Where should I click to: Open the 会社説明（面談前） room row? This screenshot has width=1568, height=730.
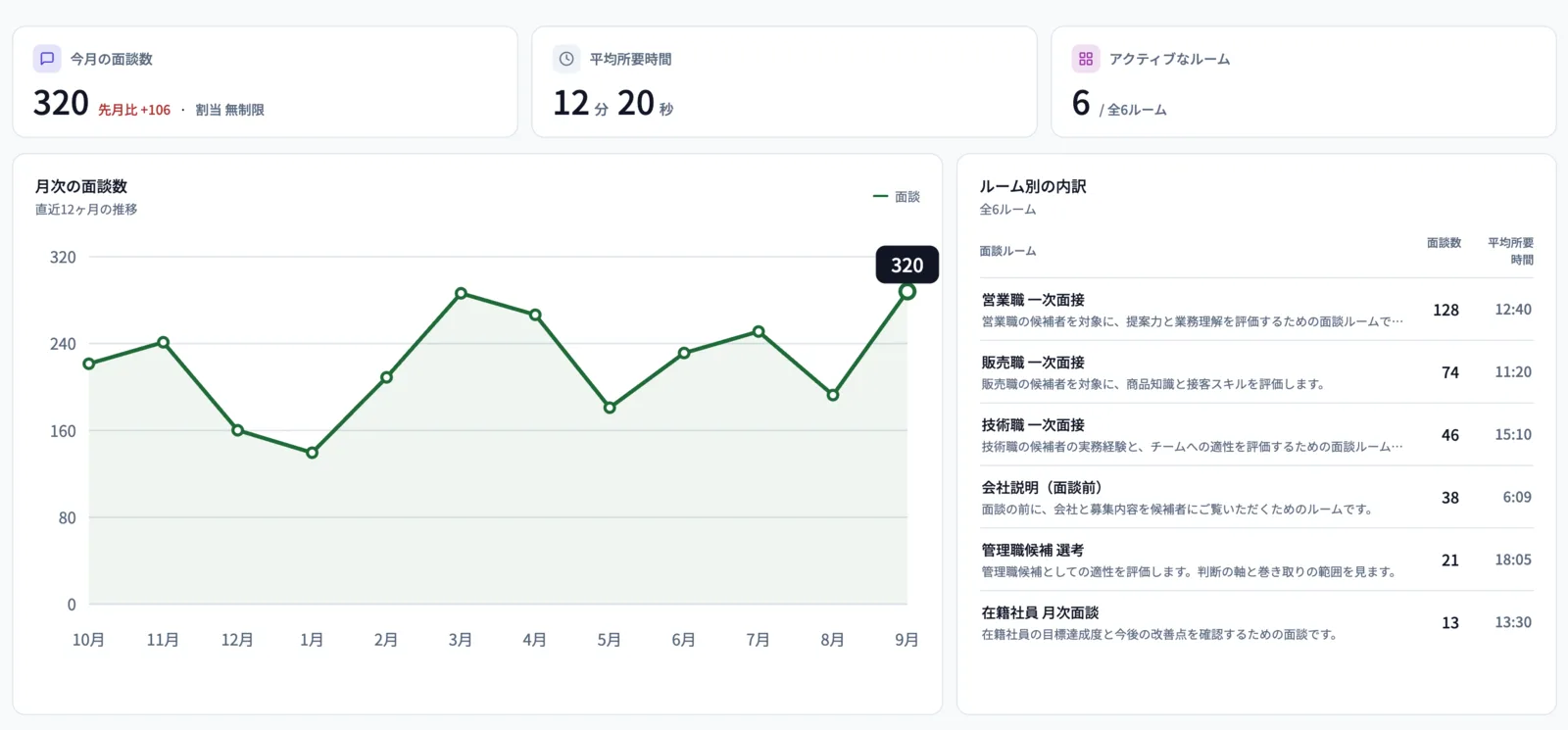point(1256,498)
